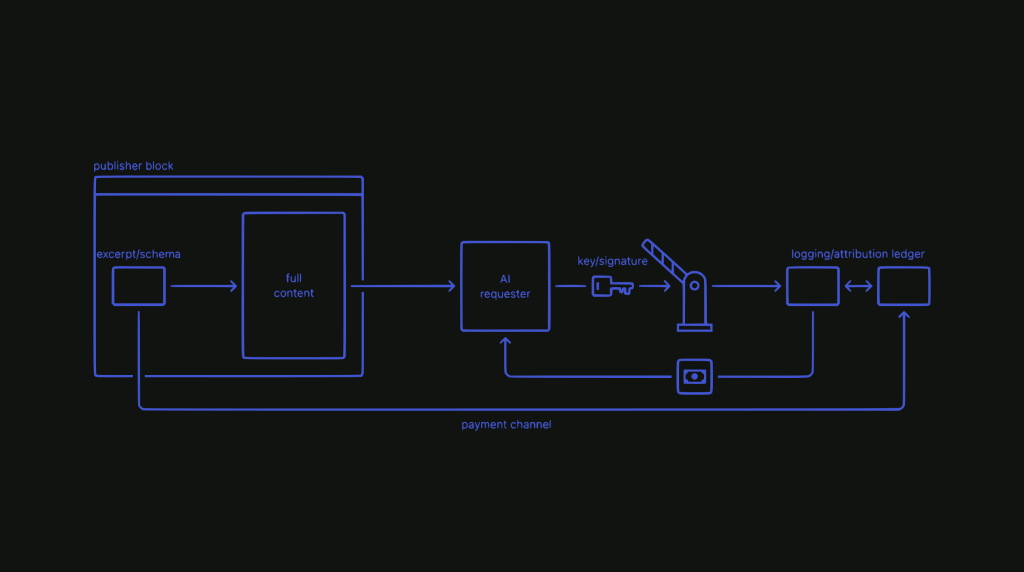Click the banknote payment icon

[695, 376]
